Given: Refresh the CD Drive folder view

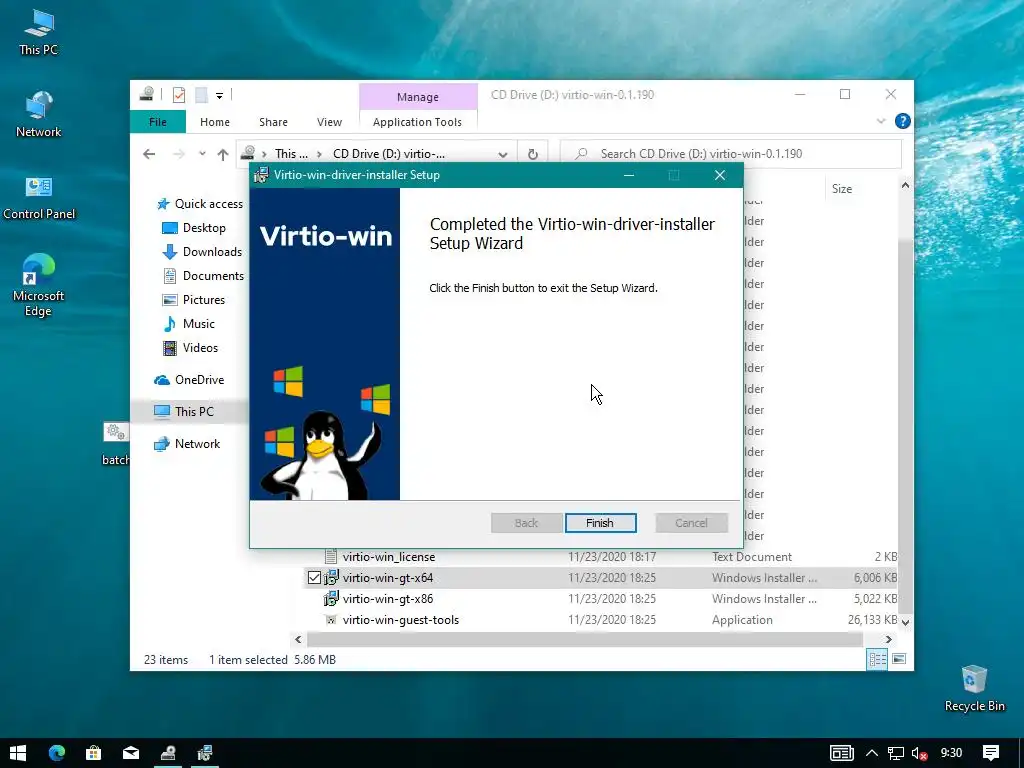Looking at the screenshot, I should pyautogui.click(x=533, y=154).
